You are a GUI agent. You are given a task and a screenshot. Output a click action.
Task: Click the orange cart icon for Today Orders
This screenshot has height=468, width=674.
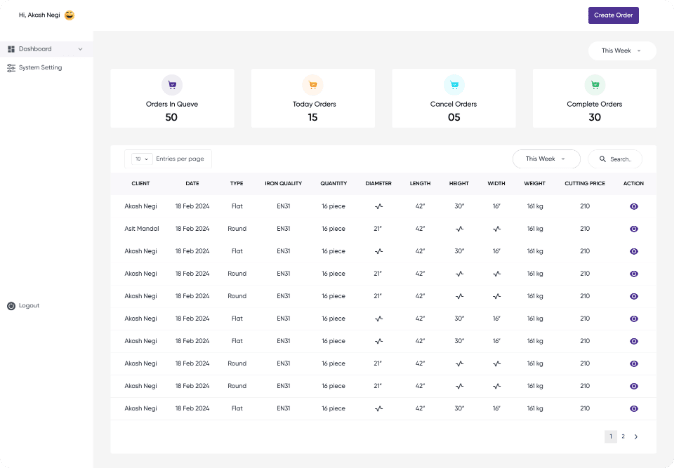[313, 85]
